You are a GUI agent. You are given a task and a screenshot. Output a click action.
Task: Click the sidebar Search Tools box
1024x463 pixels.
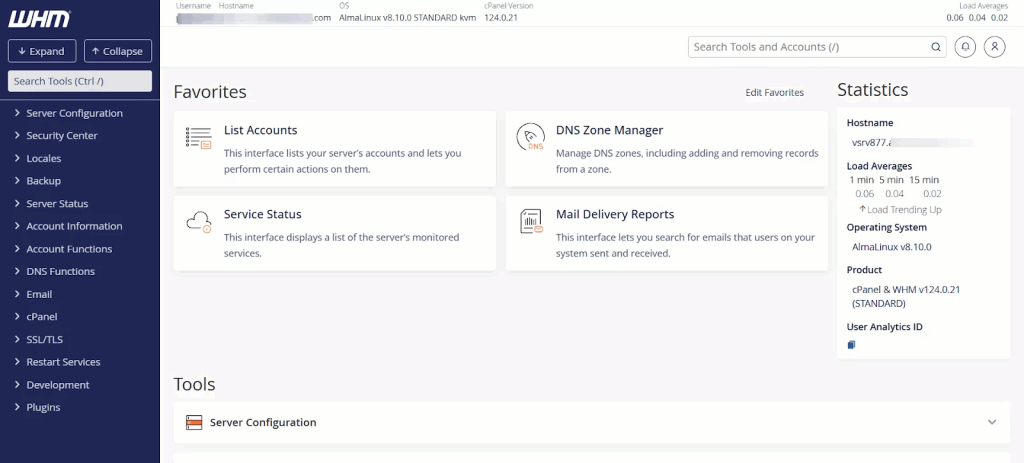79,81
